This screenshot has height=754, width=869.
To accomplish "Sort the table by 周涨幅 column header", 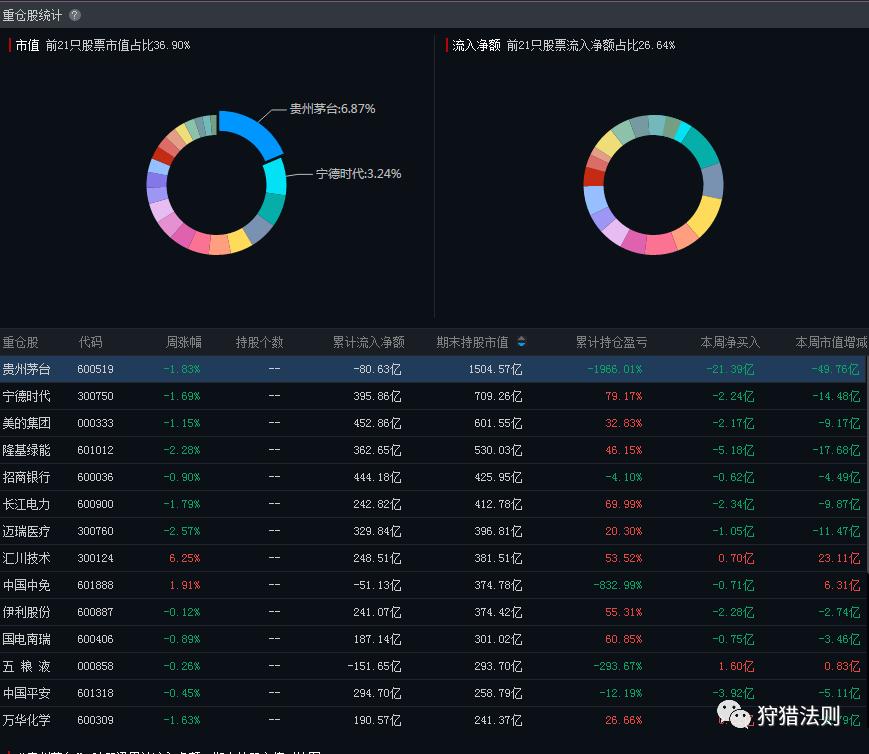I will tap(183, 342).
